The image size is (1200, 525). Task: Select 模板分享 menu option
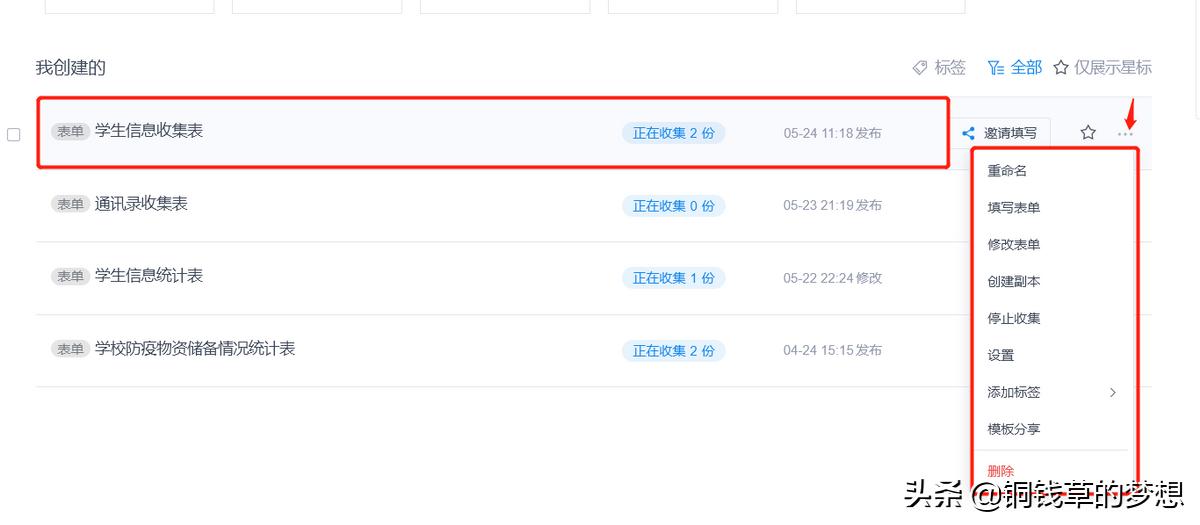pyautogui.click(x=1014, y=429)
